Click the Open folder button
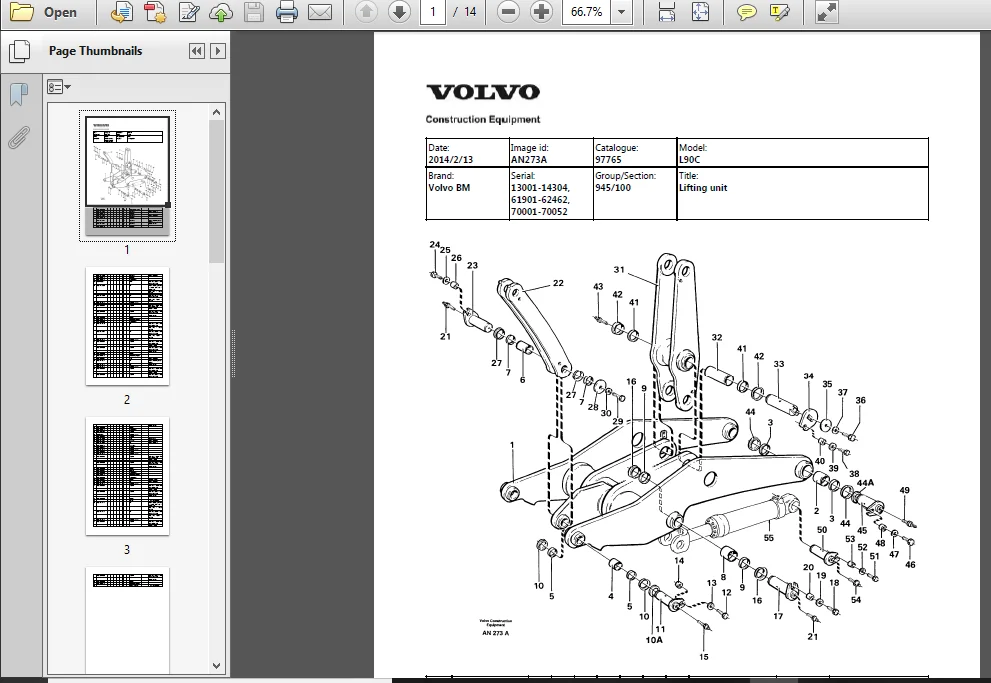Image resolution: width=991 pixels, height=683 pixels. [x=44, y=12]
